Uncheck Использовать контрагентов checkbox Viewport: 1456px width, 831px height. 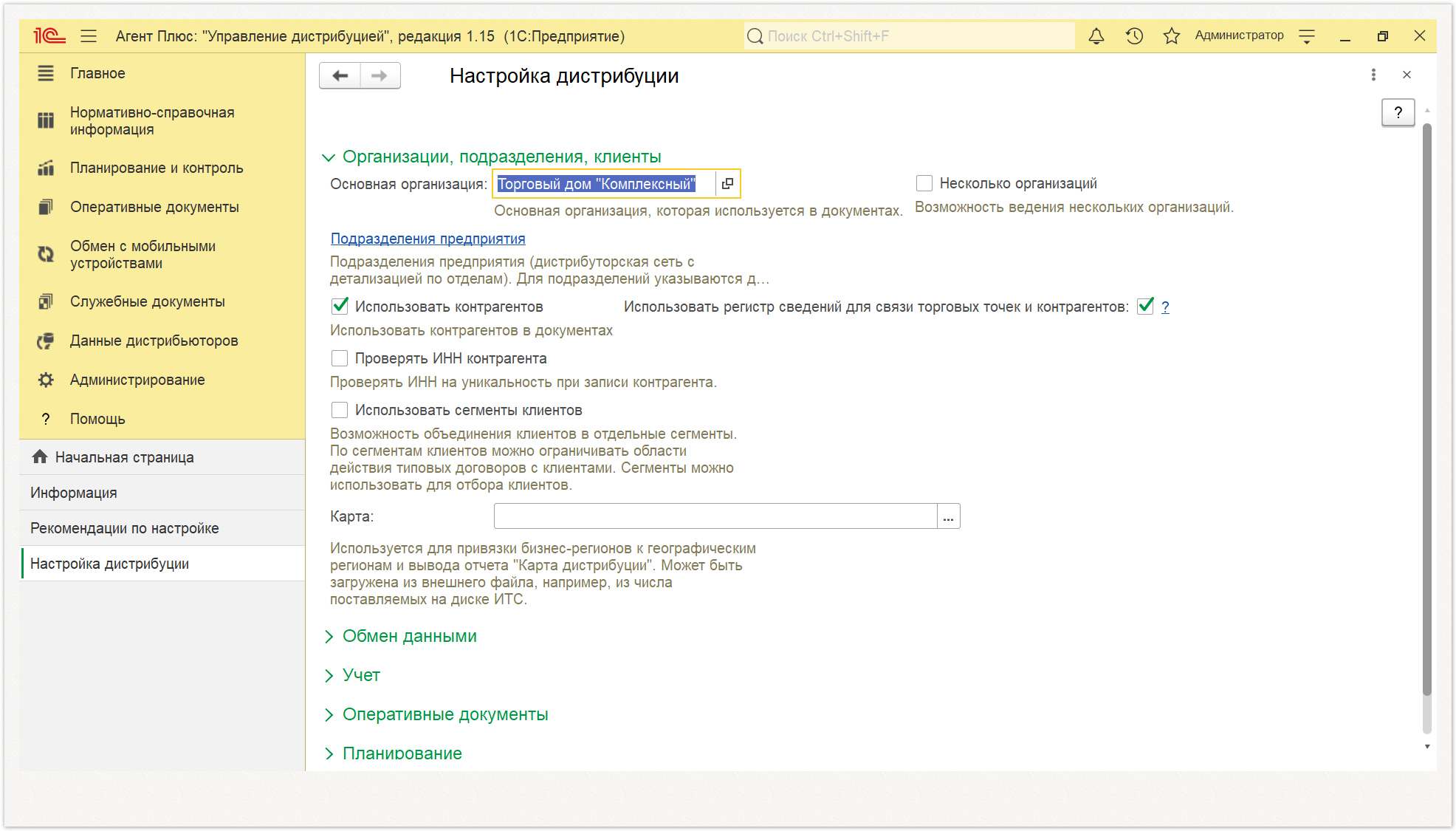(340, 306)
